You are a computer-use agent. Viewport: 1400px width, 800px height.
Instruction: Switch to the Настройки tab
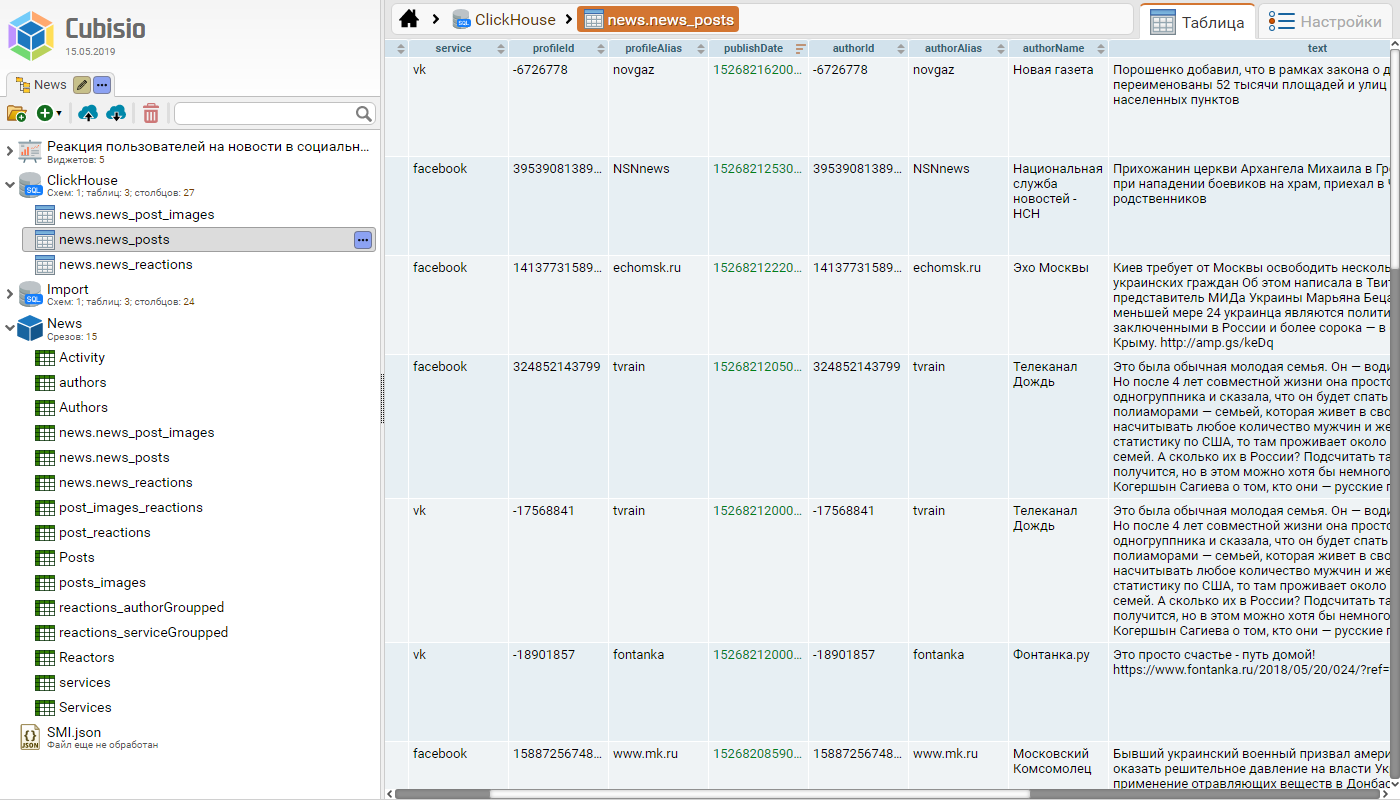(1326, 22)
